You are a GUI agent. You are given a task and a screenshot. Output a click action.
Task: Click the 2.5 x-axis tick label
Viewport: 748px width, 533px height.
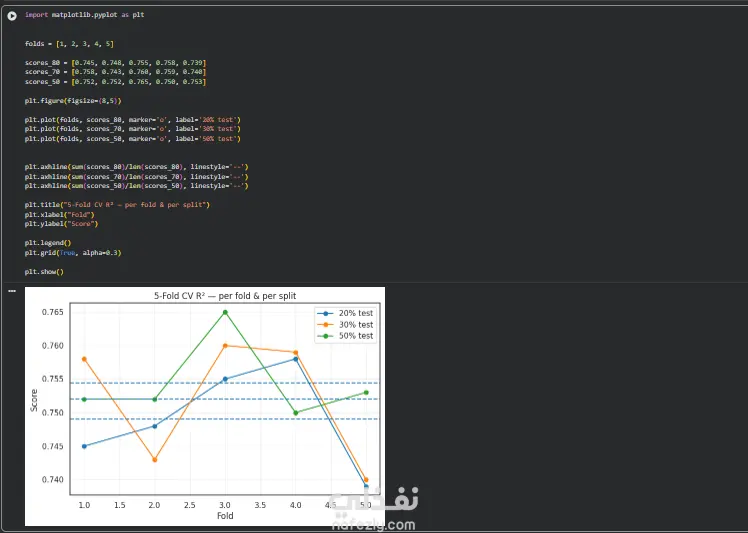point(190,505)
